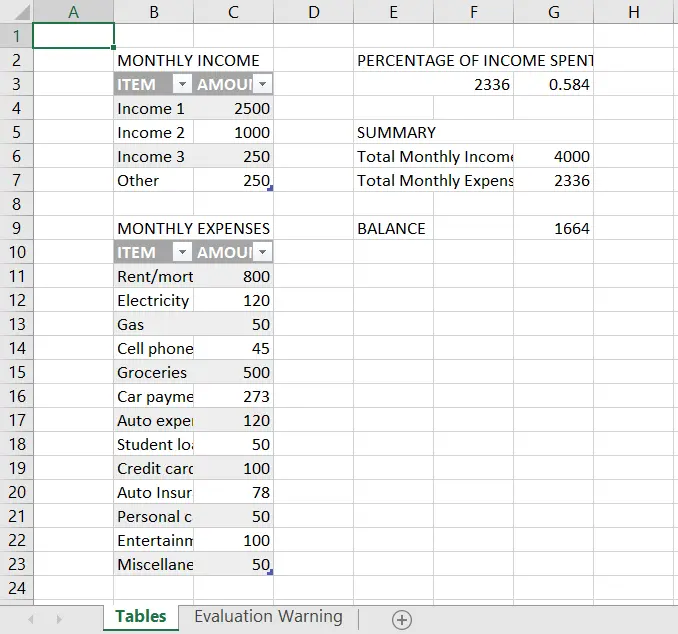The image size is (678, 634).
Task: Select the Electricity expense cell
Action: tap(154, 300)
